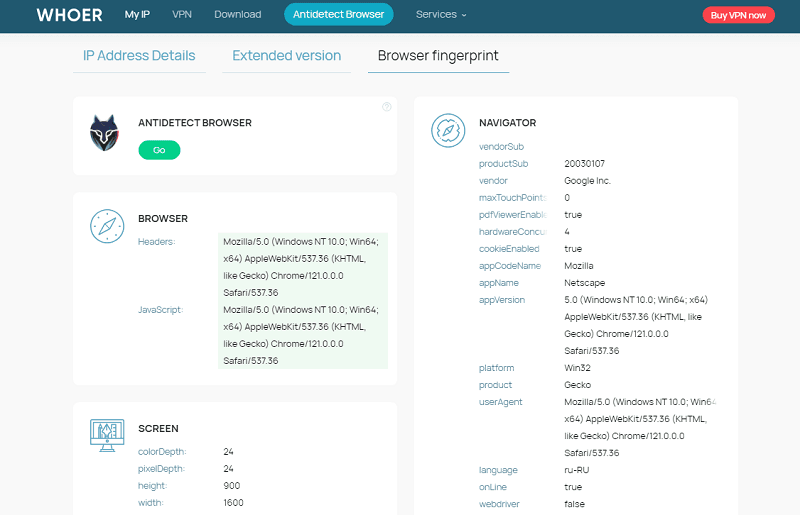Click the productSub value 20030107

click(x=585, y=164)
